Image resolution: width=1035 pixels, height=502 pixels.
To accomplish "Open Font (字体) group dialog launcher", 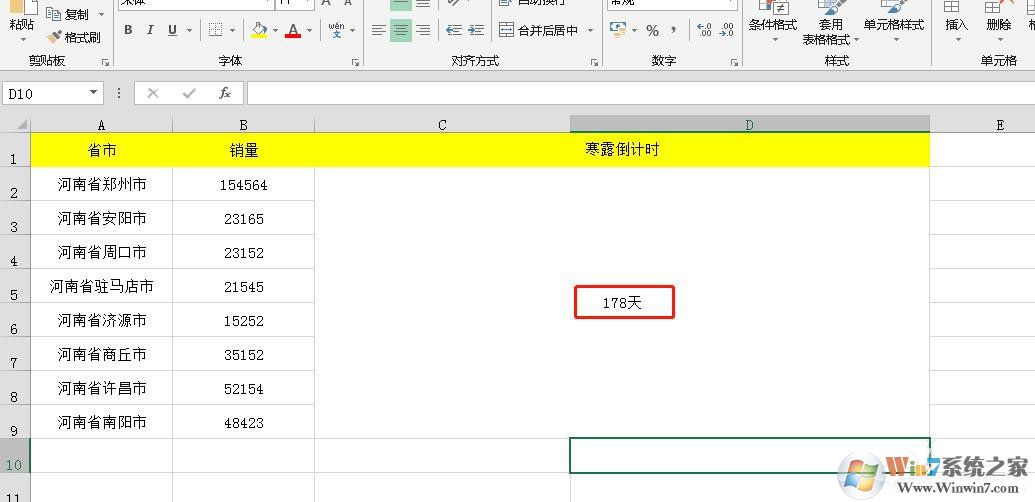I will (355, 62).
